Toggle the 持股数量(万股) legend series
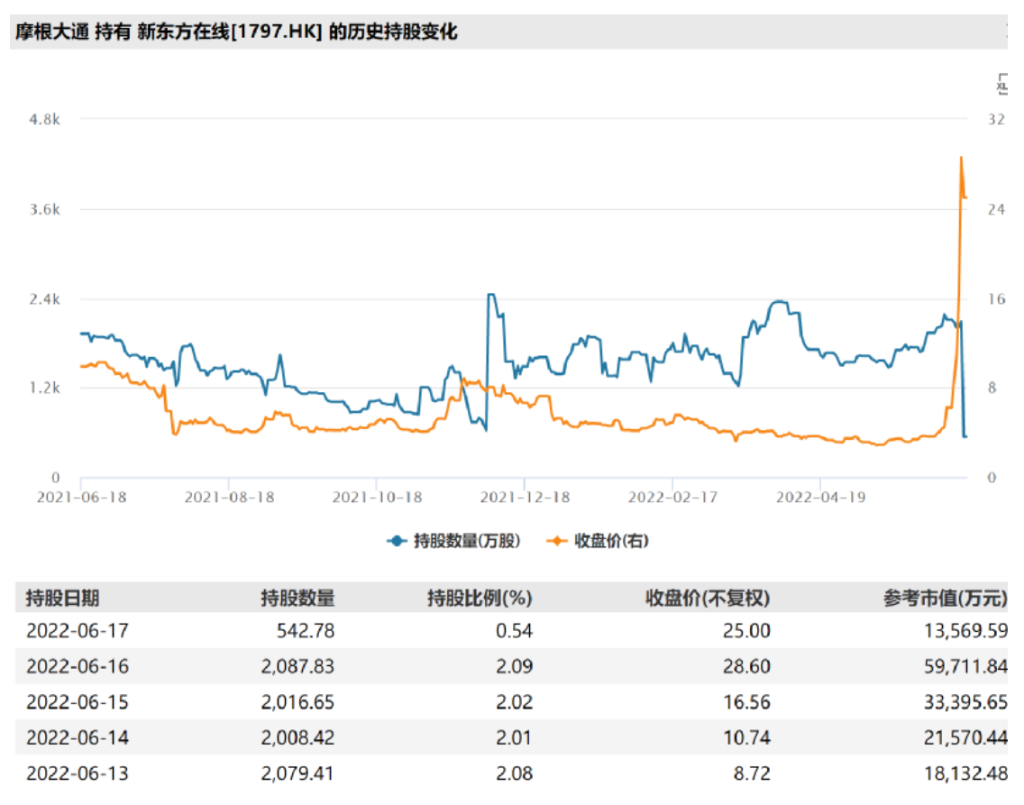The image size is (1024, 805). pyautogui.click(x=453, y=541)
